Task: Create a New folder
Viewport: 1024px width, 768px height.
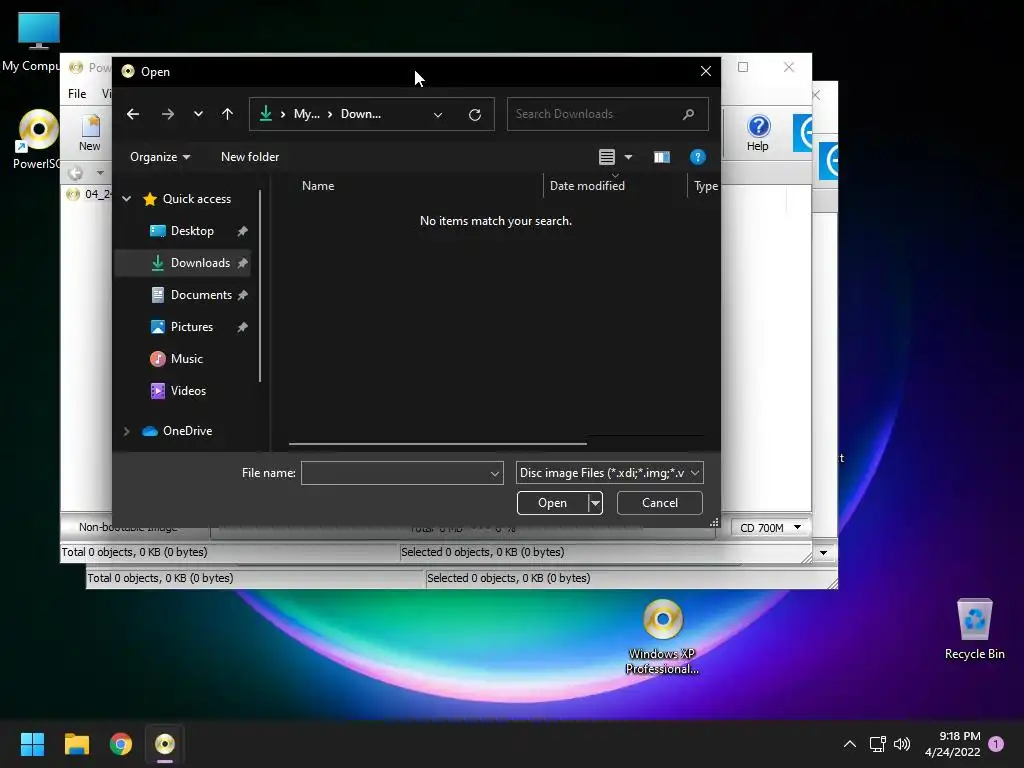Action: pyautogui.click(x=249, y=157)
